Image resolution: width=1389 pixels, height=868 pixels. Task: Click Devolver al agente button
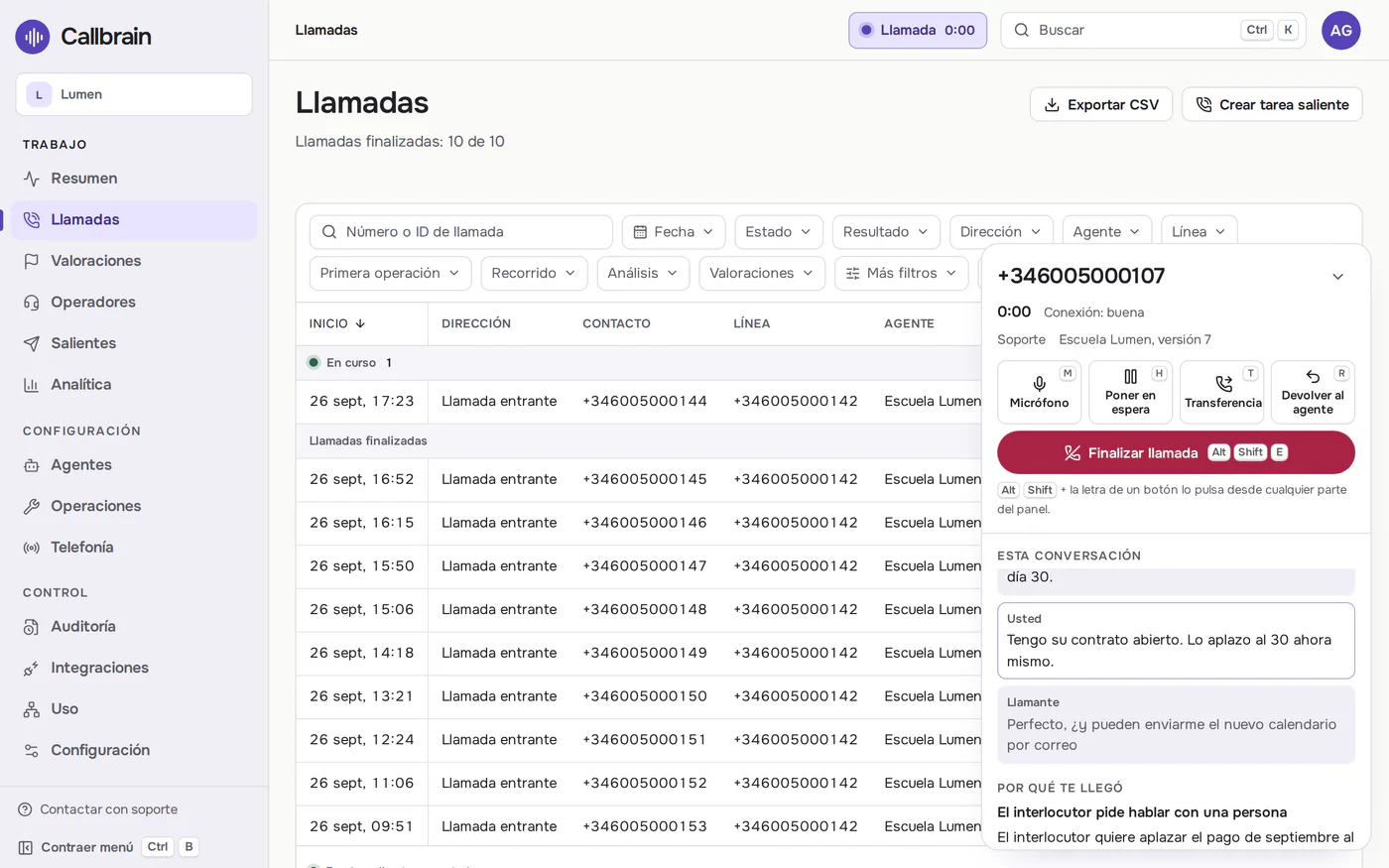click(x=1313, y=392)
